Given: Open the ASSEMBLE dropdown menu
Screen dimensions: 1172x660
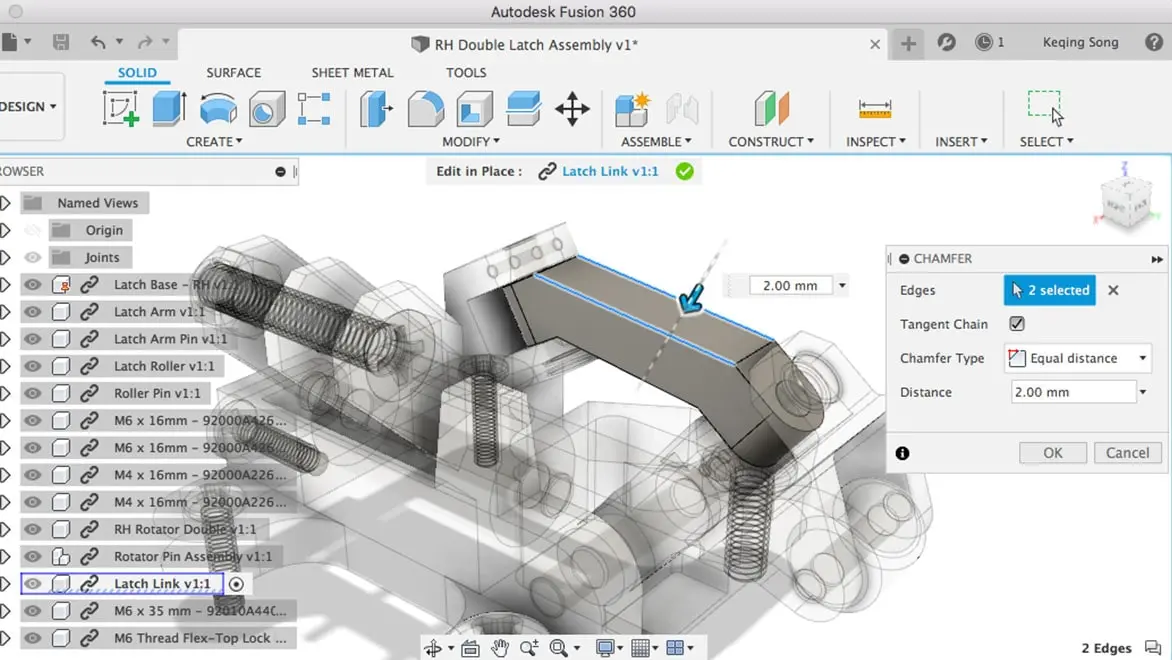Looking at the screenshot, I should (656, 141).
